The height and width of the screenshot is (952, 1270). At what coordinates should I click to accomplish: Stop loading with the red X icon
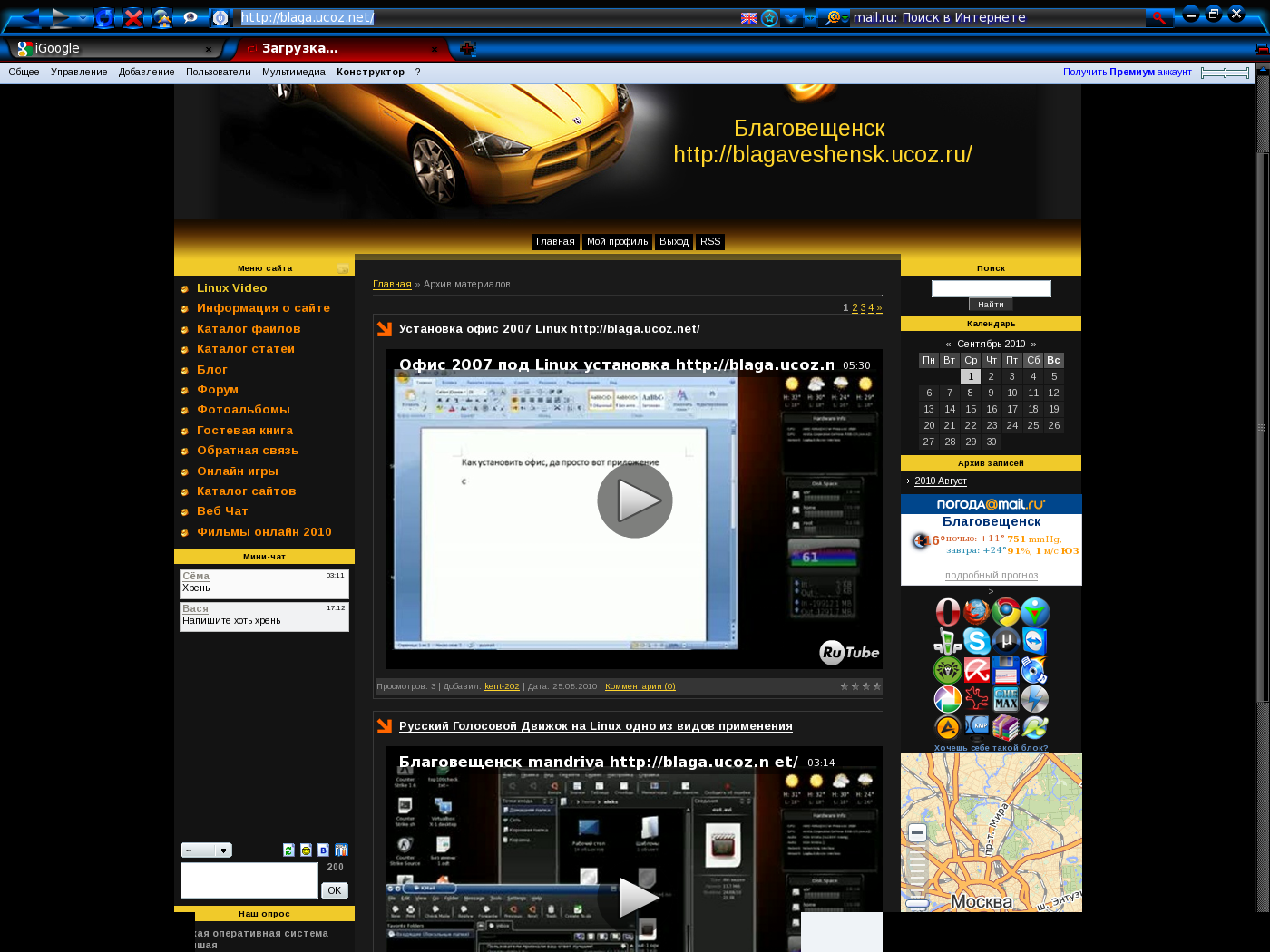click(133, 17)
